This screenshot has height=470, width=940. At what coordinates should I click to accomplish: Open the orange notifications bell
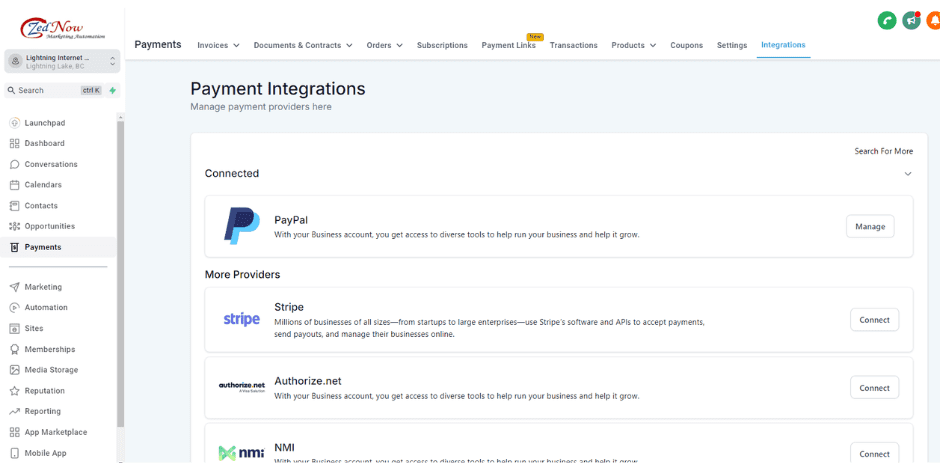933,20
